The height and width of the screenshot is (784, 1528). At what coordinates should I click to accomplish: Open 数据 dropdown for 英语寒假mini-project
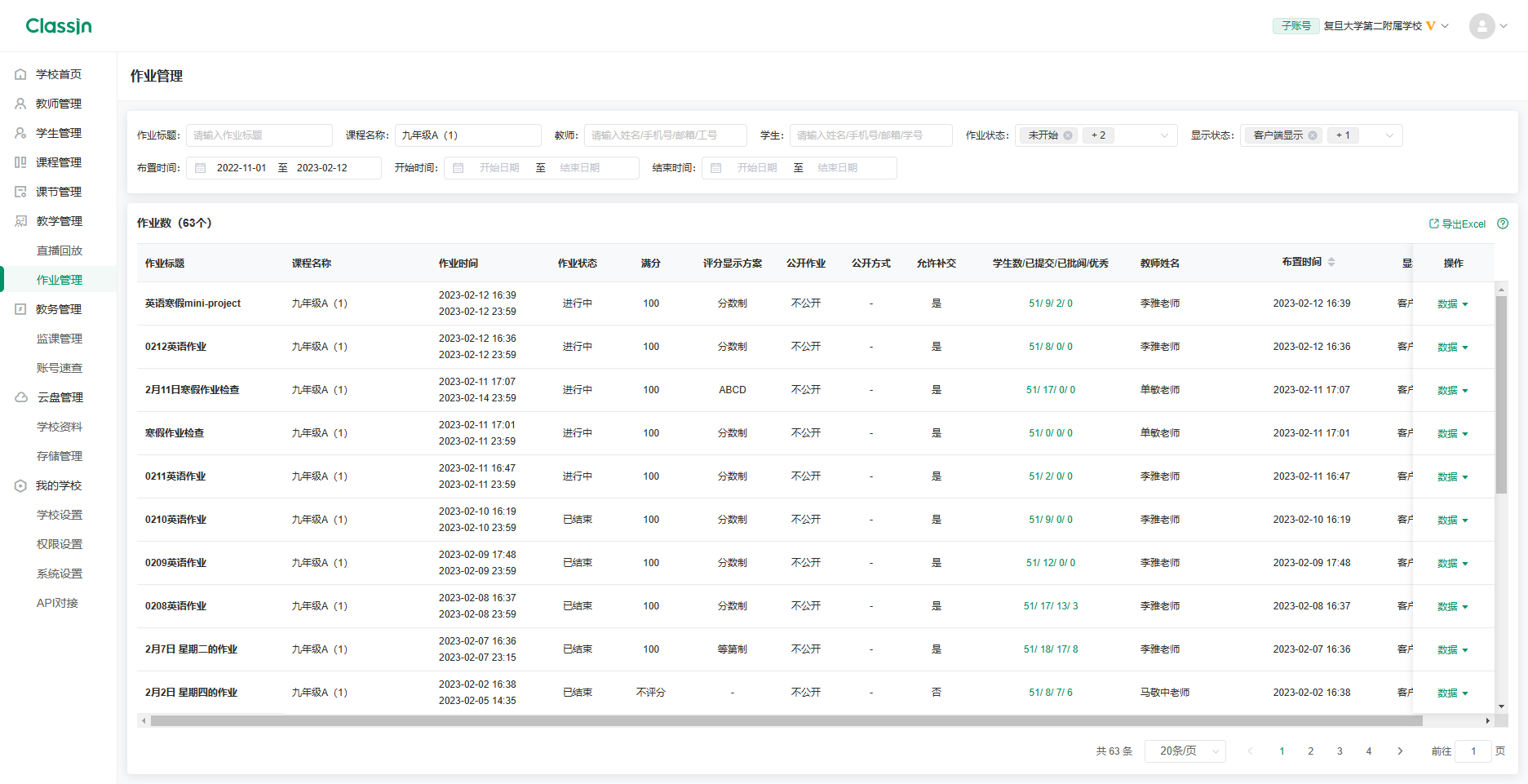click(1452, 304)
